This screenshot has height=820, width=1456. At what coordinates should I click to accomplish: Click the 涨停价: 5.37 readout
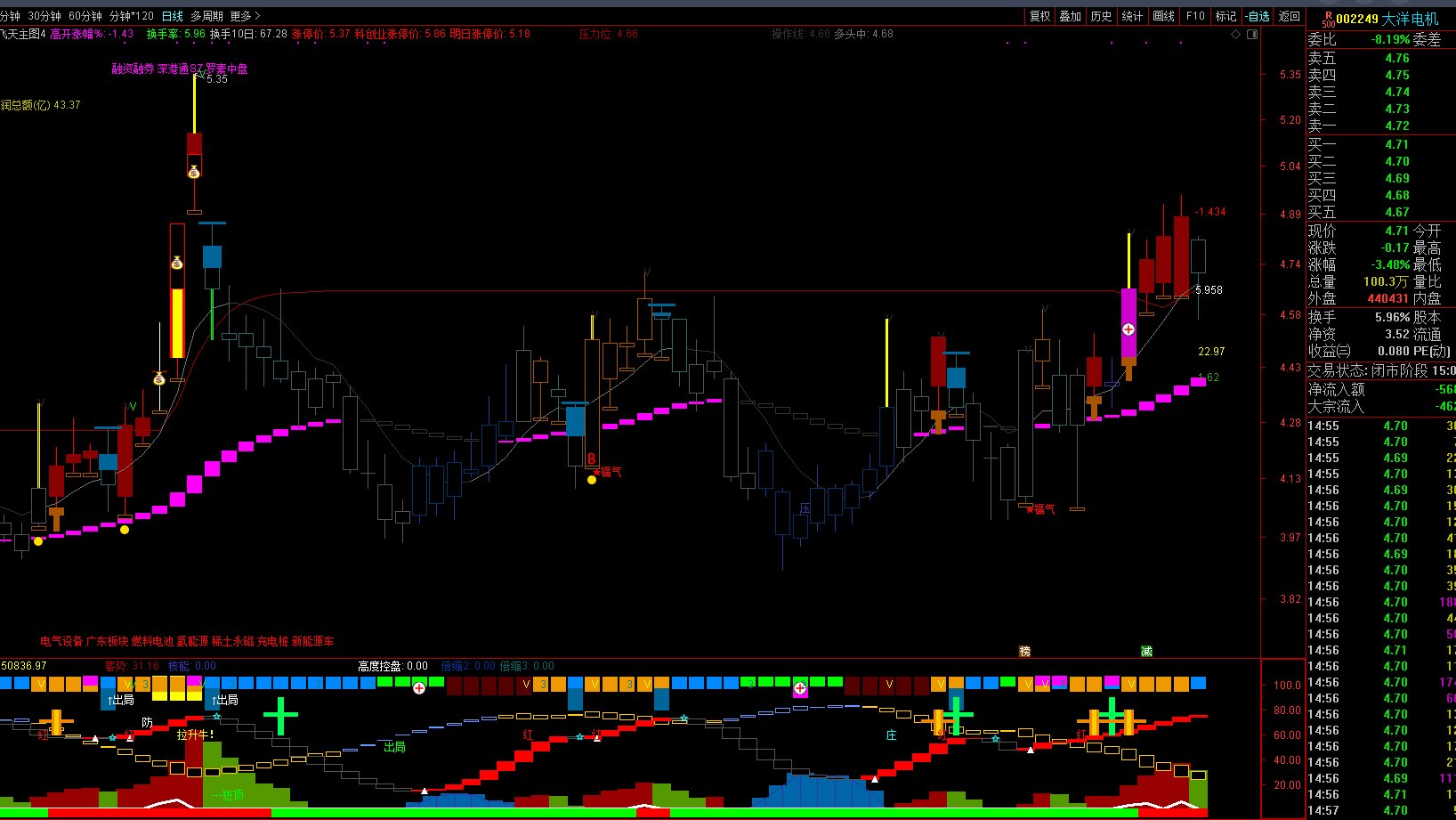321,34
